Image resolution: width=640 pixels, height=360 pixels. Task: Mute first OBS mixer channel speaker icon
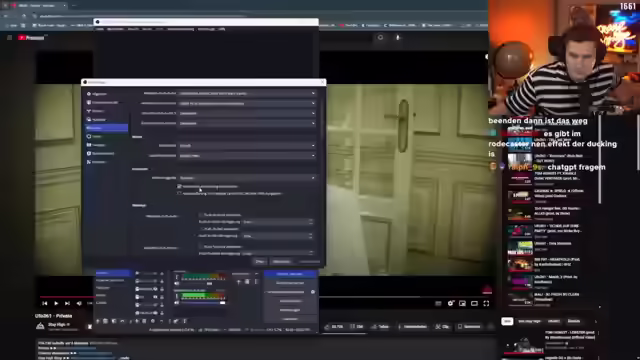pyautogui.click(x=177, y=283)
